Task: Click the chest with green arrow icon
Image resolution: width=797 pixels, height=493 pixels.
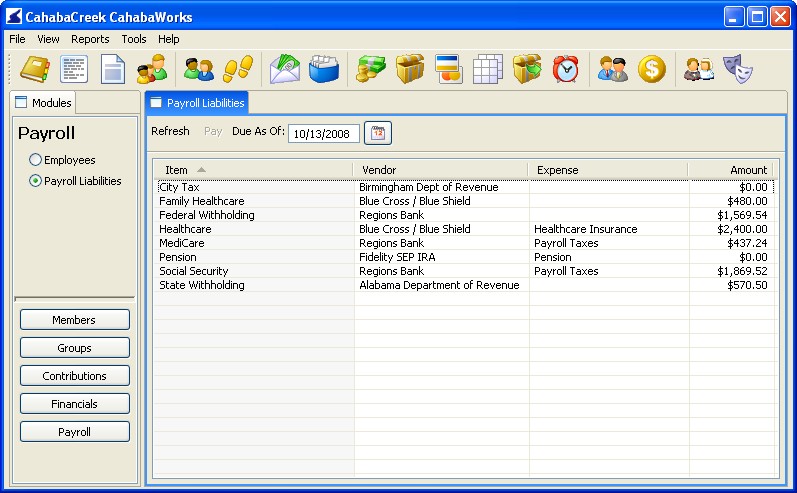Action: (527, 69)
